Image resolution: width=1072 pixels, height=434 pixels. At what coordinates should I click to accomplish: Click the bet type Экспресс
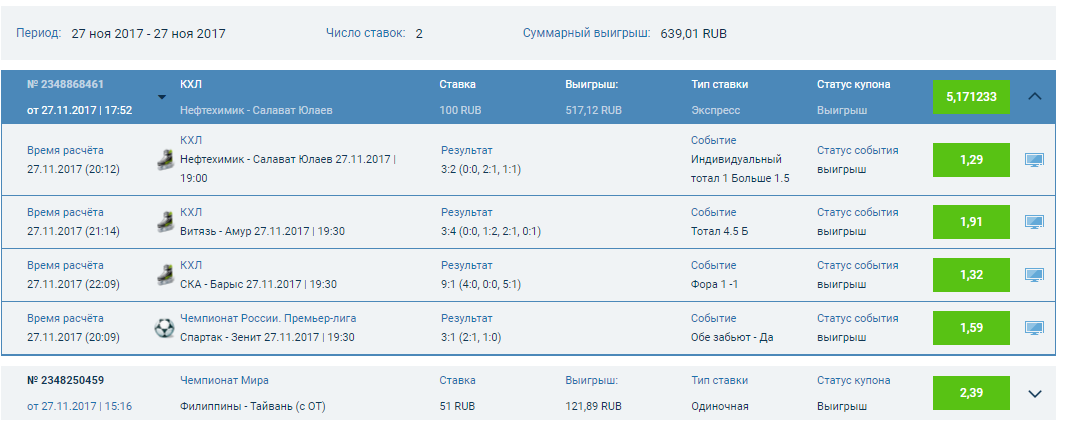tap(716, 110)
